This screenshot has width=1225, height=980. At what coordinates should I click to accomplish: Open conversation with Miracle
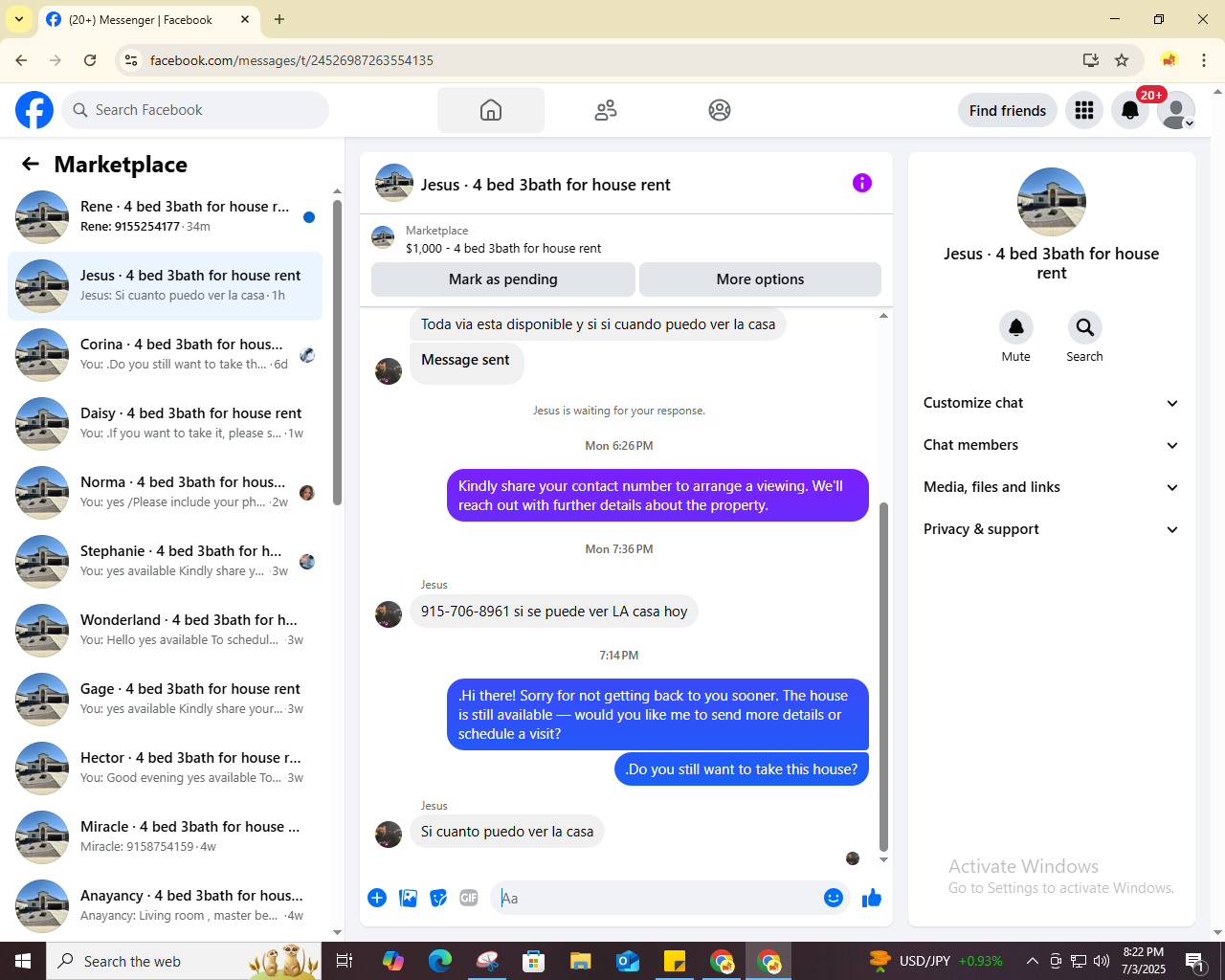pyautogui.click(x=165, y=837)
